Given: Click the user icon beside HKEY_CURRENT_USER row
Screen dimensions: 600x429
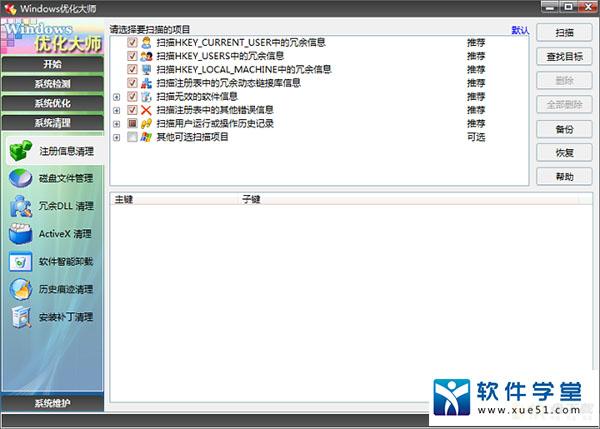Looking at the screenshot, I should 146,42.
